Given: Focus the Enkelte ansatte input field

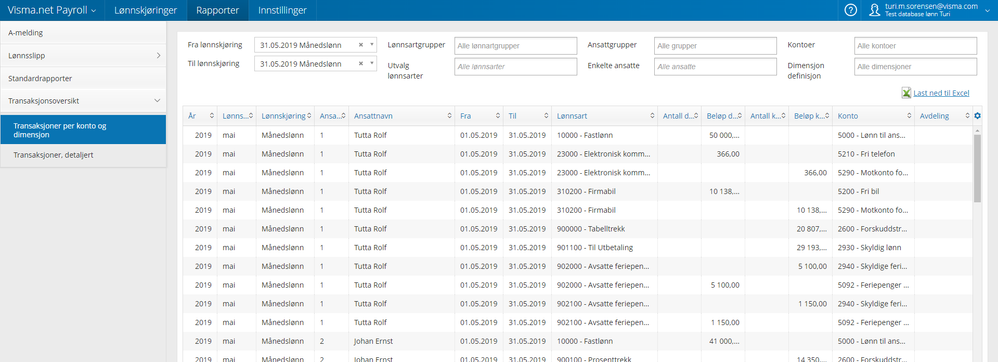Looking at the screenshot, I should 715,67.
